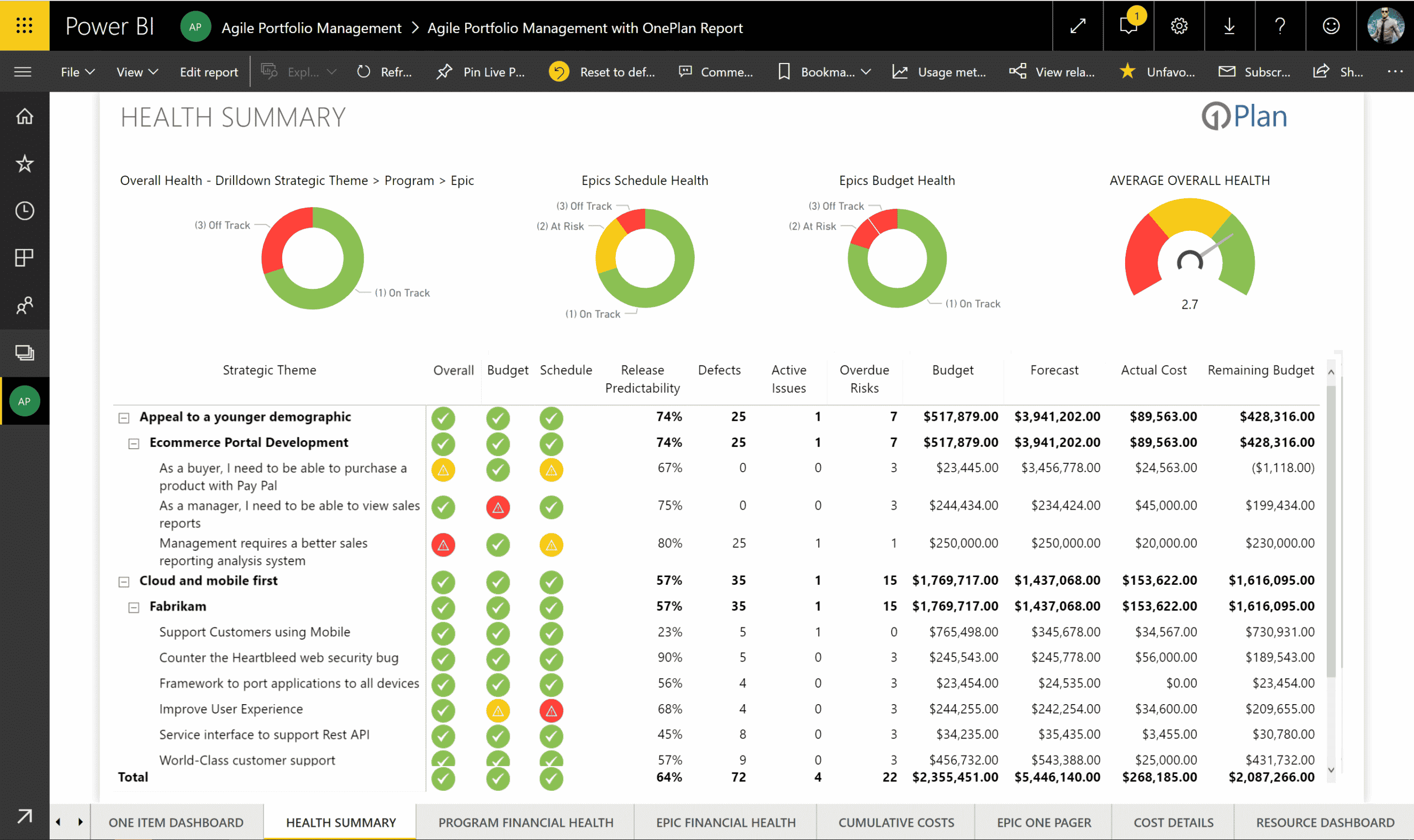The height and width of the screenshot is (840, 1414).
Task: Select the AP workspace icon in sidebar
Action: click(x=24, y=401)
